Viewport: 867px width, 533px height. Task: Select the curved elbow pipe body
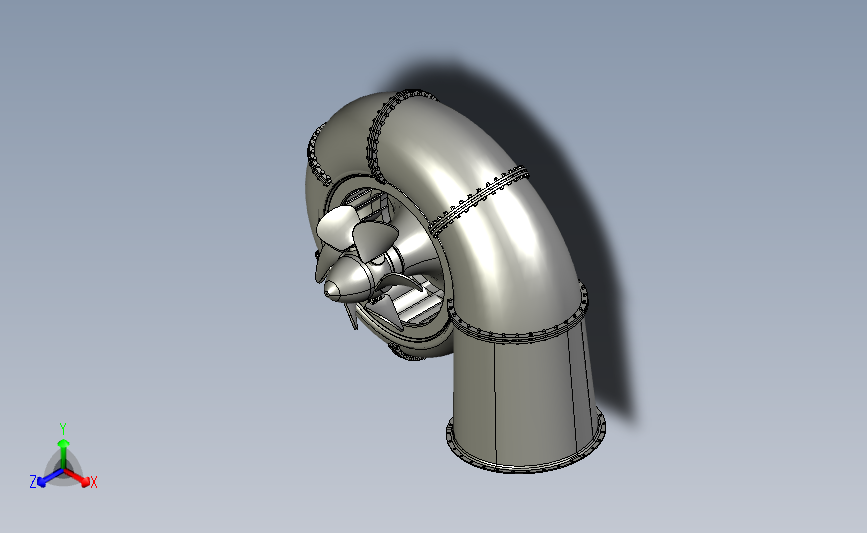tap(498, 221)
